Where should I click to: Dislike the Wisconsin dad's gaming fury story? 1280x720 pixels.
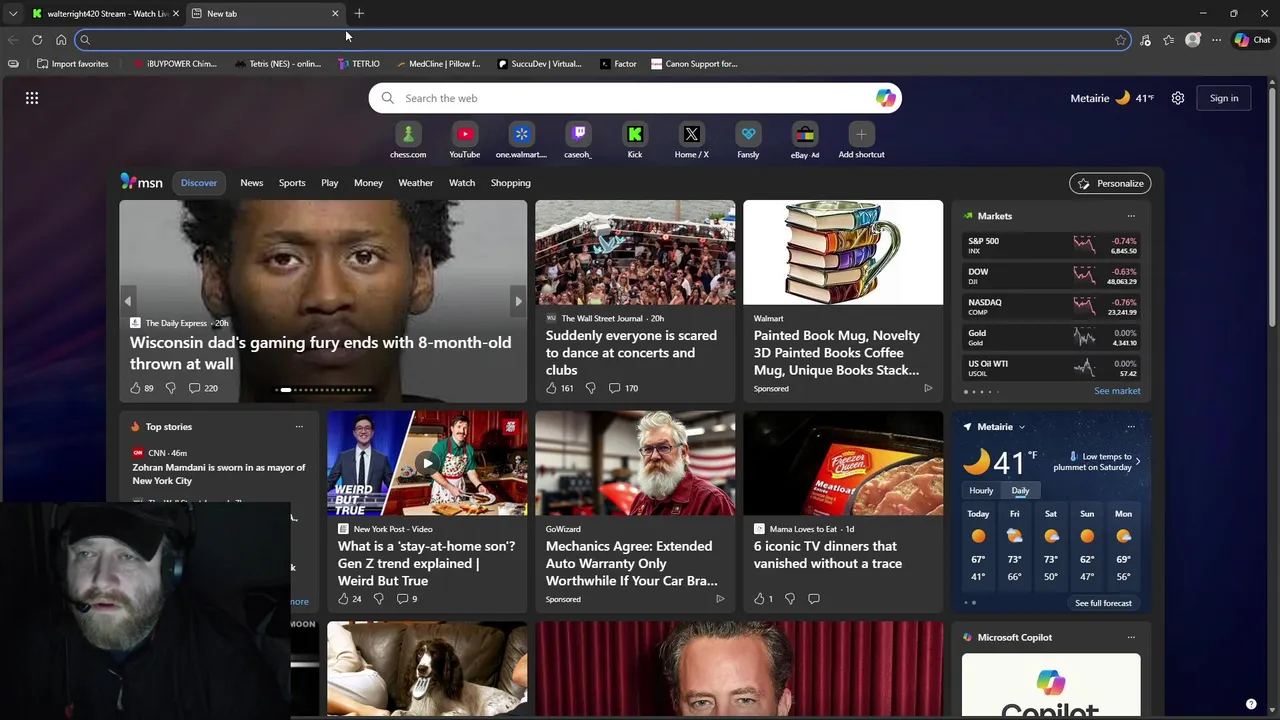[170, 388]
